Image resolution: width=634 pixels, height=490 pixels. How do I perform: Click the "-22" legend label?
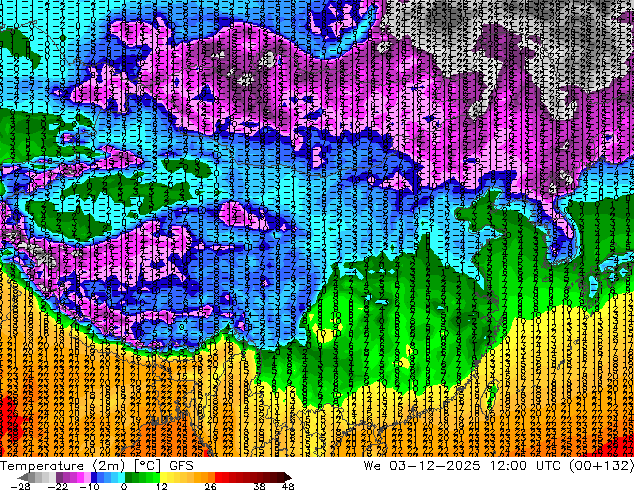(58, 486)
